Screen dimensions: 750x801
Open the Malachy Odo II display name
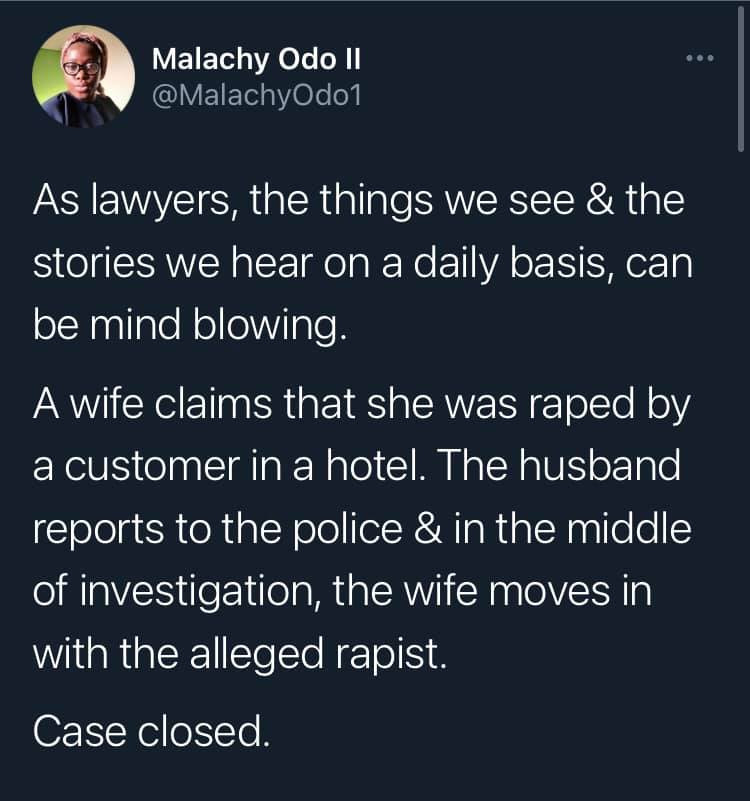[x=256, y=59]
